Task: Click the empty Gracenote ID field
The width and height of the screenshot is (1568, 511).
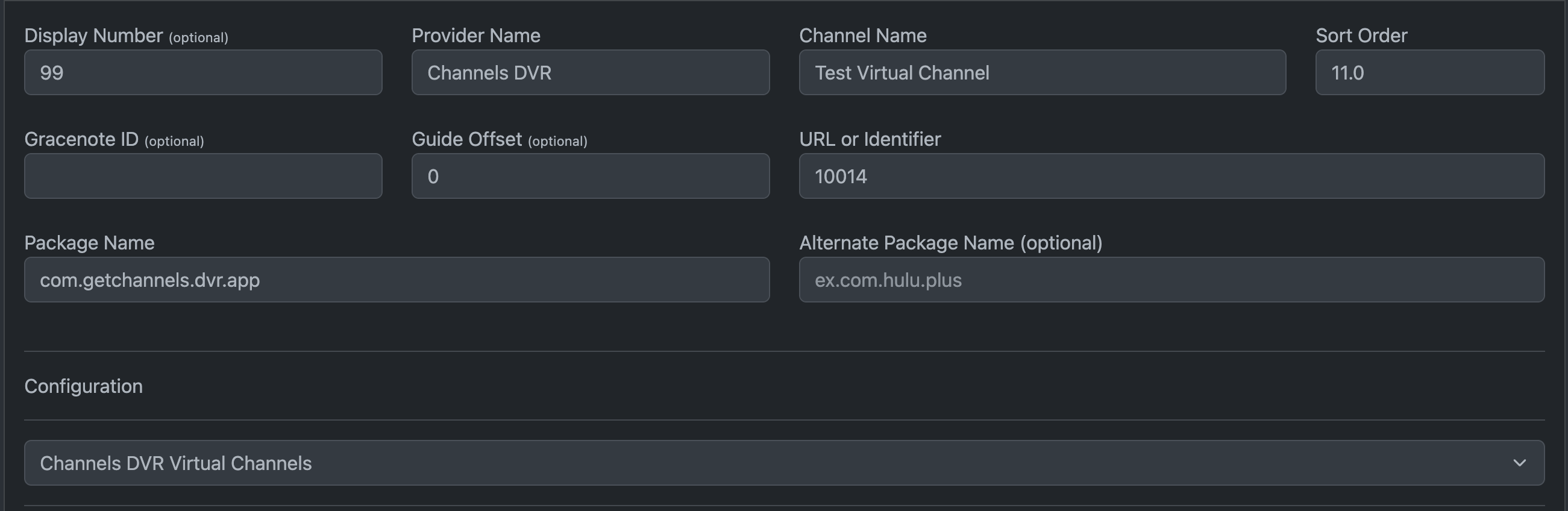Action: pos(202,176)
